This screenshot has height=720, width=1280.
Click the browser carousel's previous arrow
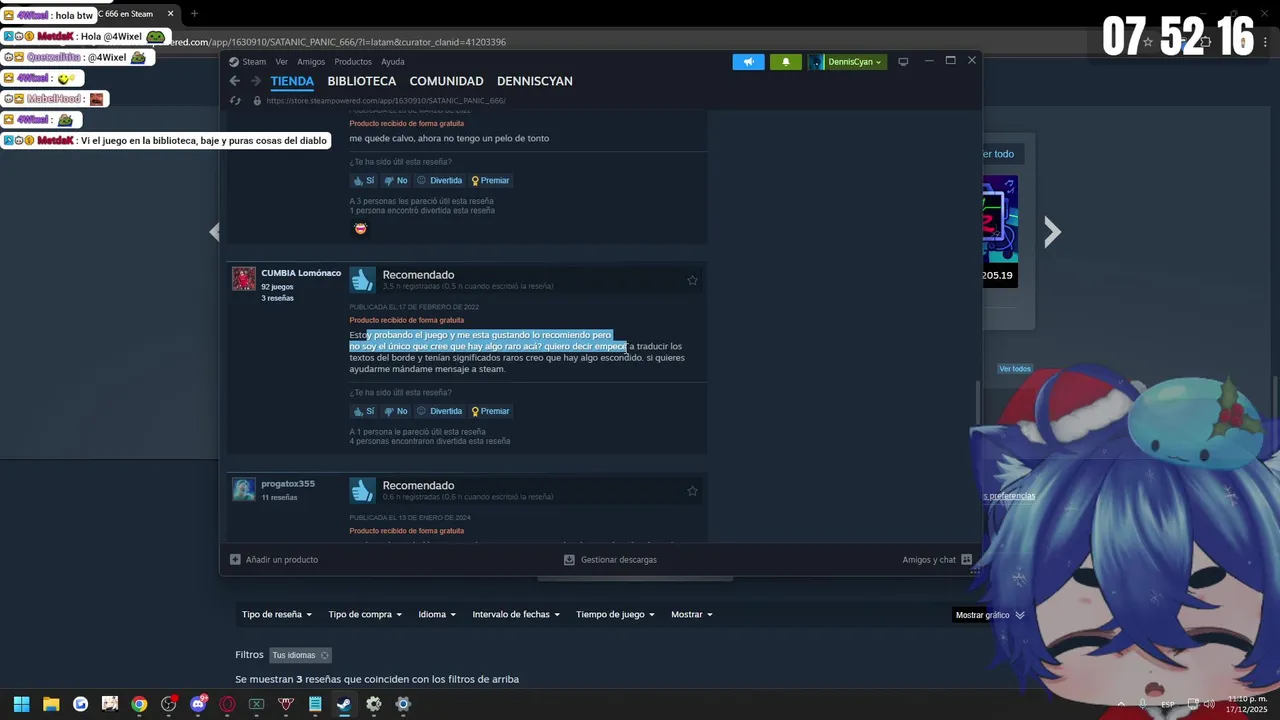click(214, 232)
